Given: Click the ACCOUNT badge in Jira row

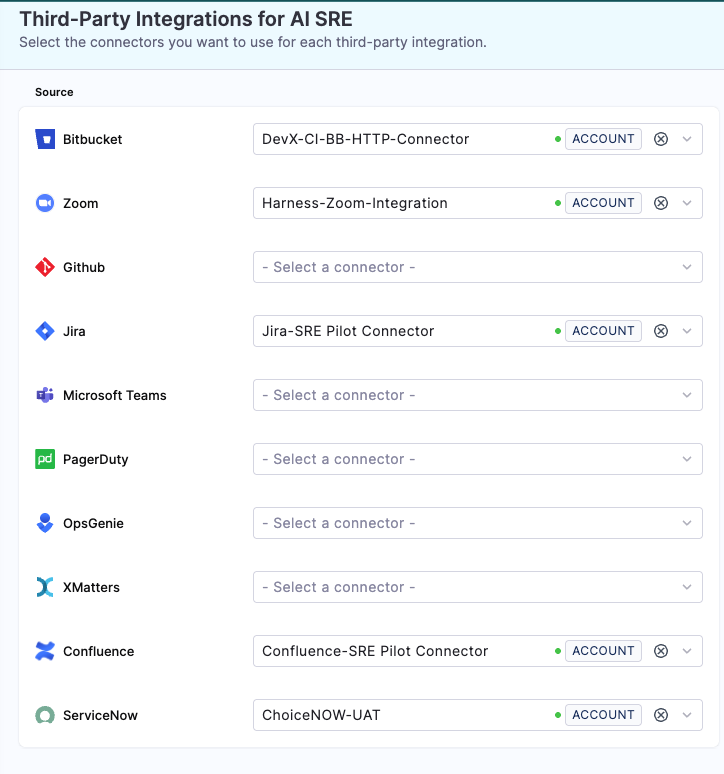Looking at the screenshot, I should point(603,331).
